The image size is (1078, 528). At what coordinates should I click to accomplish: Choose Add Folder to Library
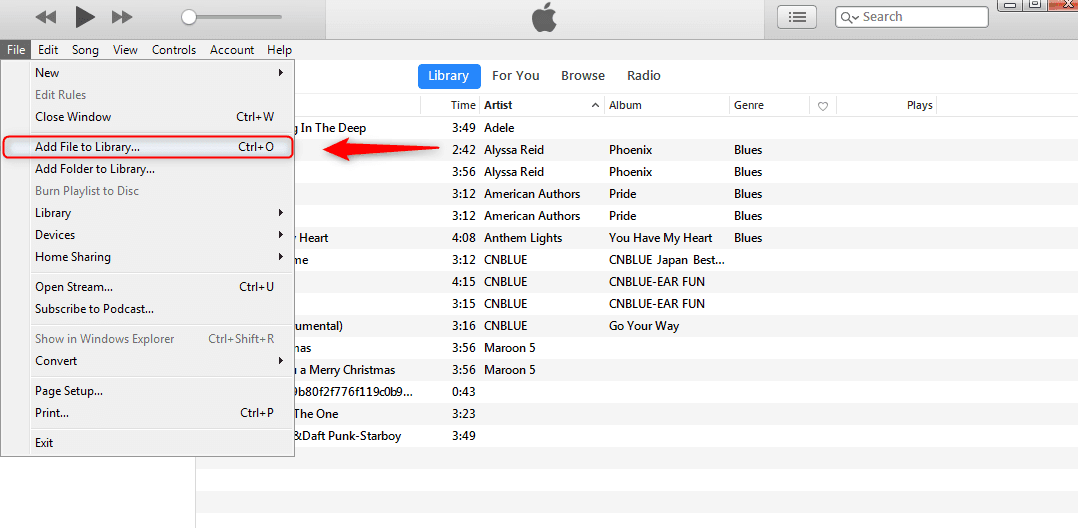click(95, 169)
